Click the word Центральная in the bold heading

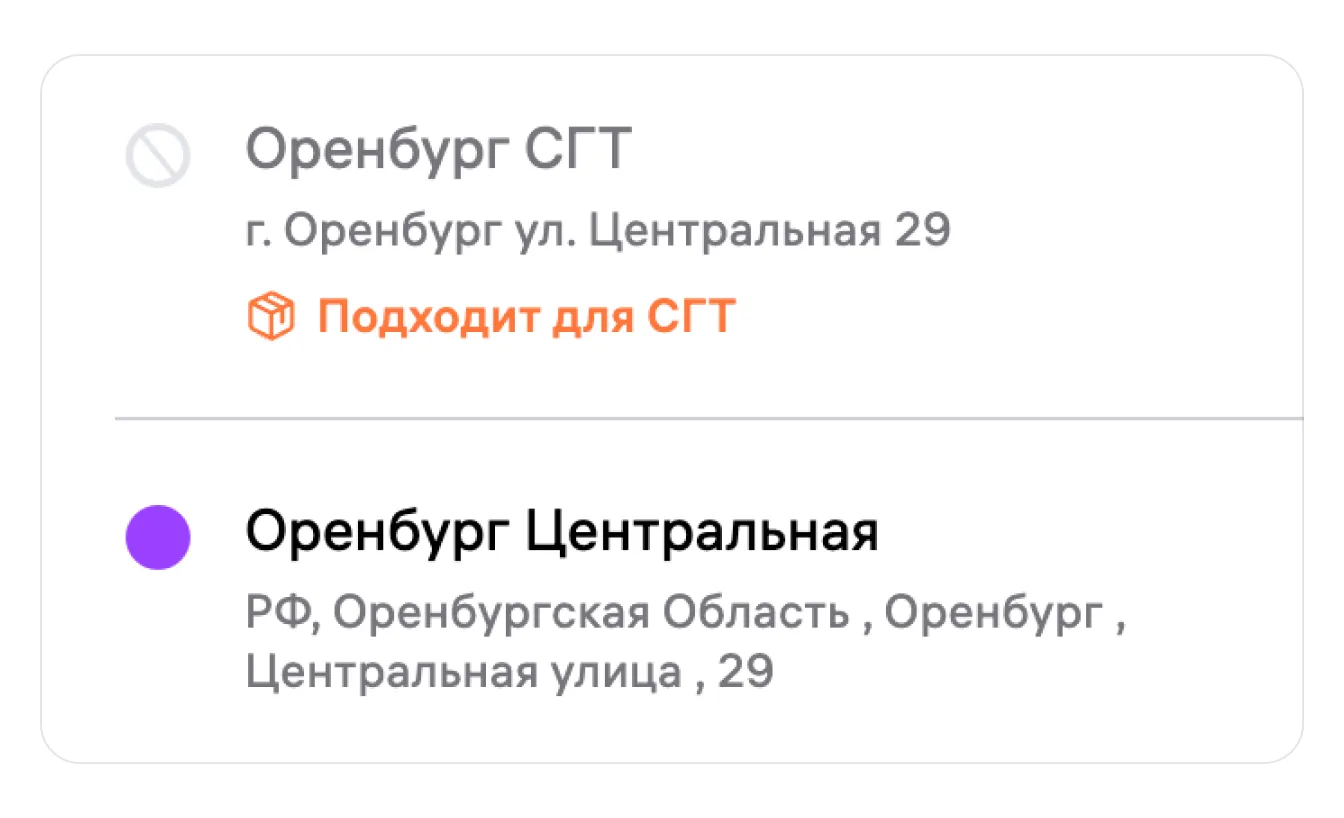pyautogui.click(x=702, y=532)
